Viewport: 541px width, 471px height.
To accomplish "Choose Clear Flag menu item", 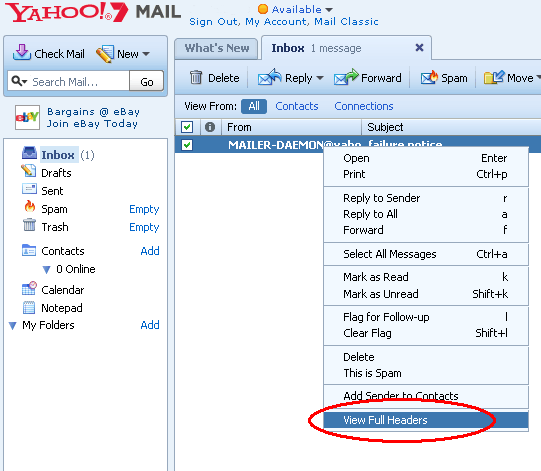I will 426,333.
